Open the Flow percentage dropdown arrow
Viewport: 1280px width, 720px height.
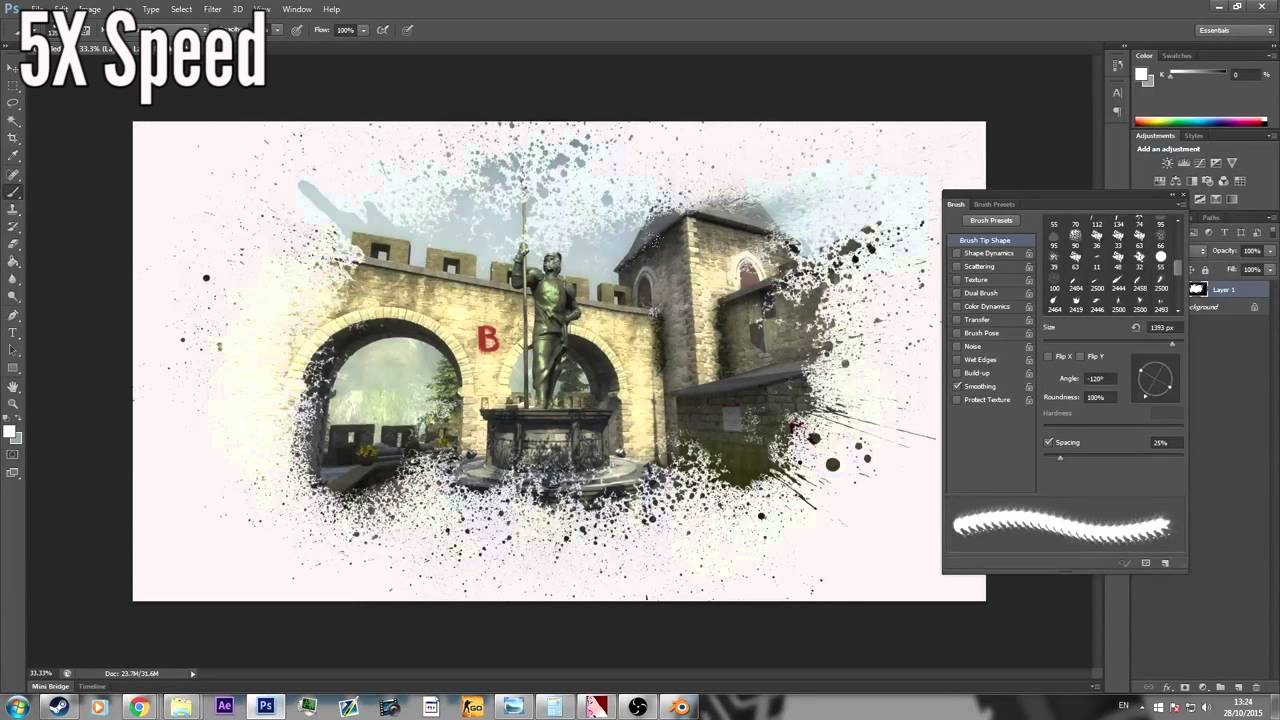point(362,30)
